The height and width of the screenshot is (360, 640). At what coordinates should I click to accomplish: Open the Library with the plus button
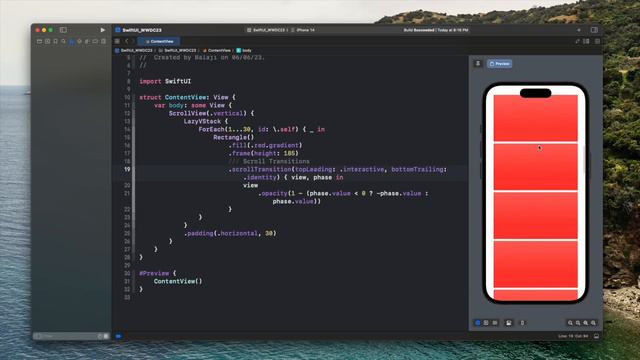[579, 30]
